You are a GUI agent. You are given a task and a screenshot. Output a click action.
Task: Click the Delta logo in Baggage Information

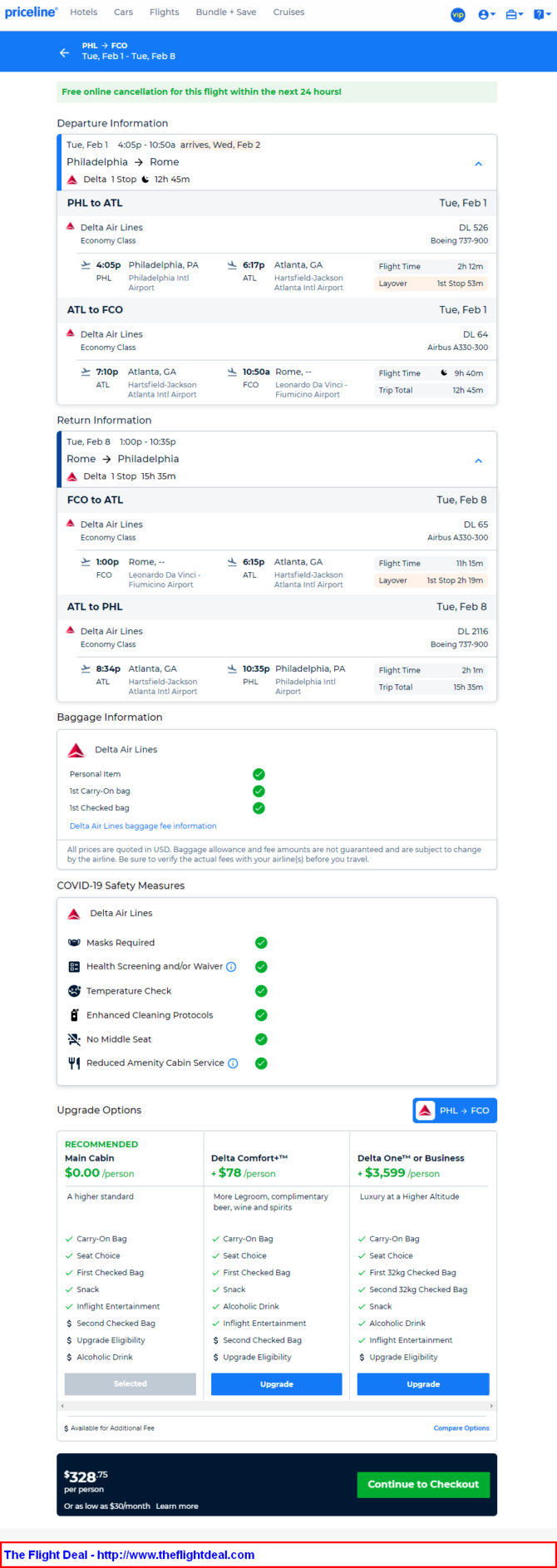pyautogui.click(x=76, y=750)
